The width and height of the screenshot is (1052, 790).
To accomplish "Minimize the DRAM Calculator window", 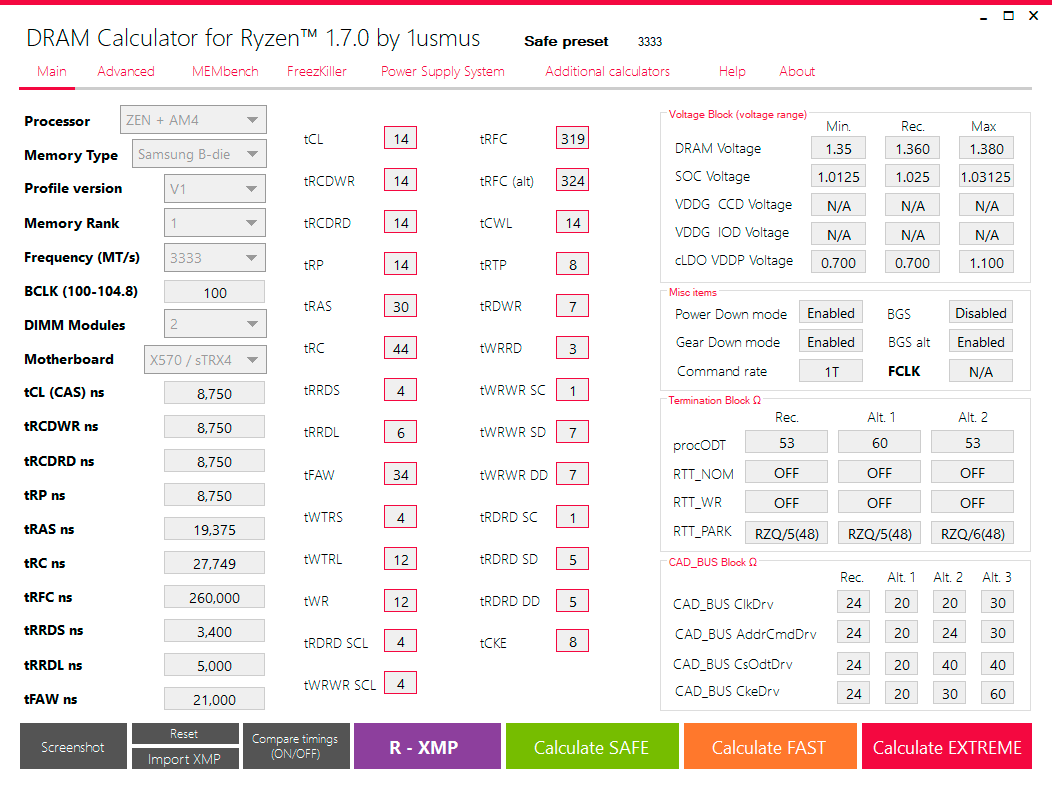I will (984, 16).
